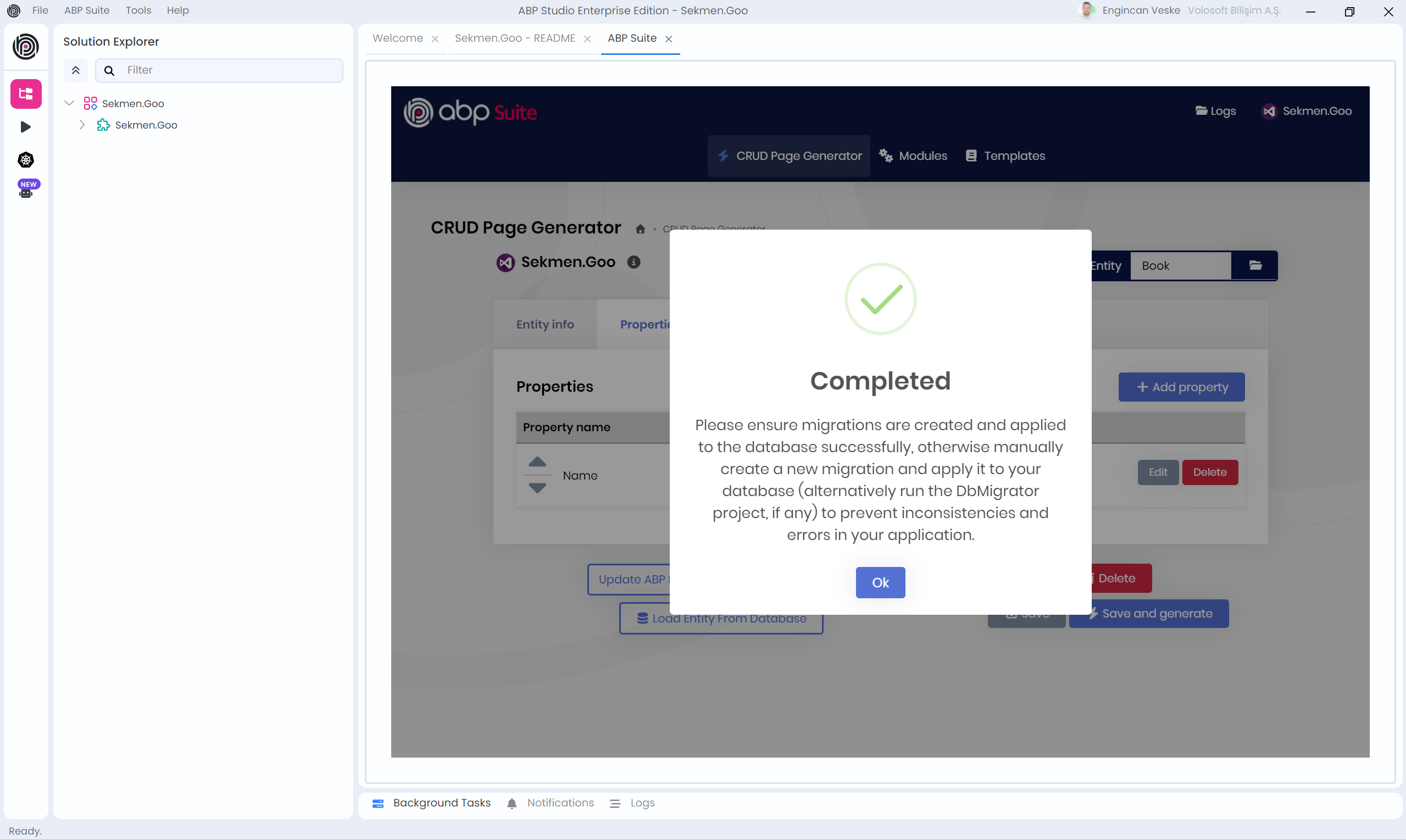Switch to Sekmen.Goo - README tab
The height and width of the screenshot is (840, 1406).
514,38
